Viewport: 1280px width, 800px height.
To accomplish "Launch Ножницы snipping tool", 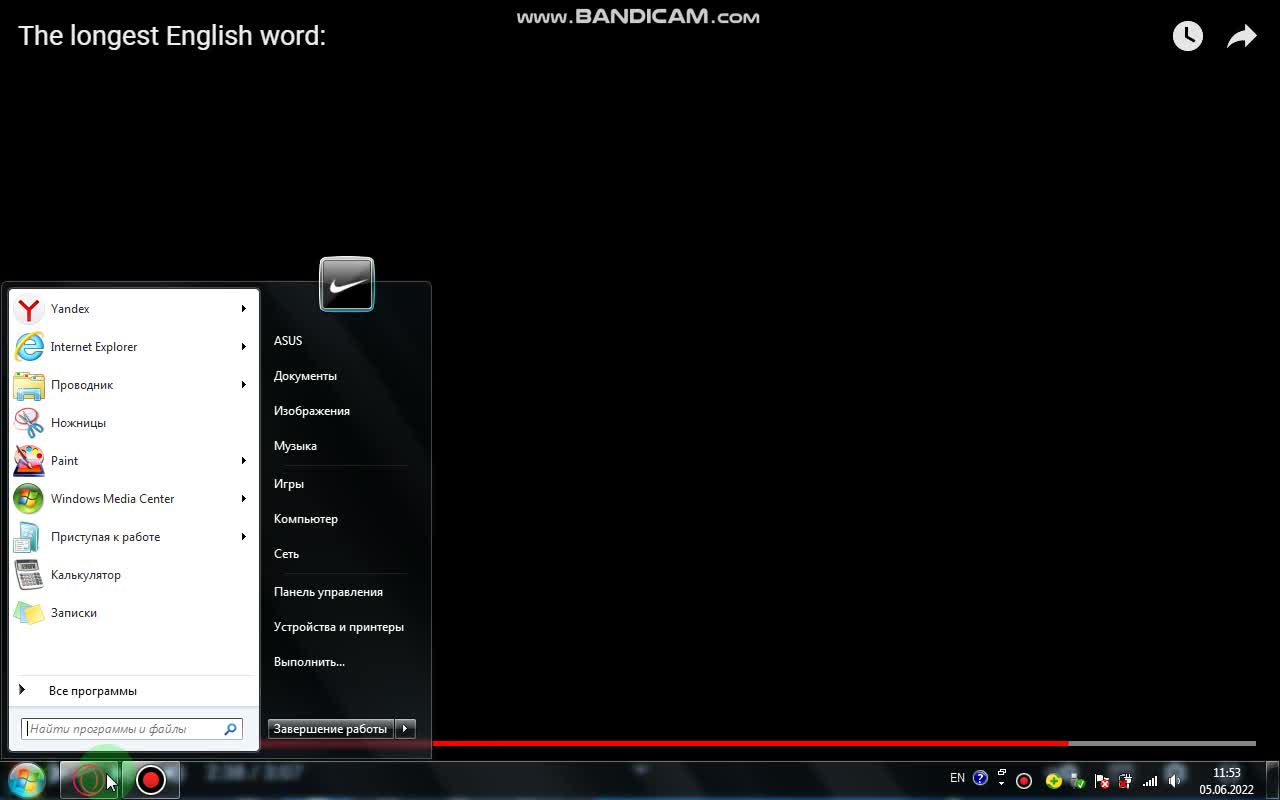I will click(134, 423).
